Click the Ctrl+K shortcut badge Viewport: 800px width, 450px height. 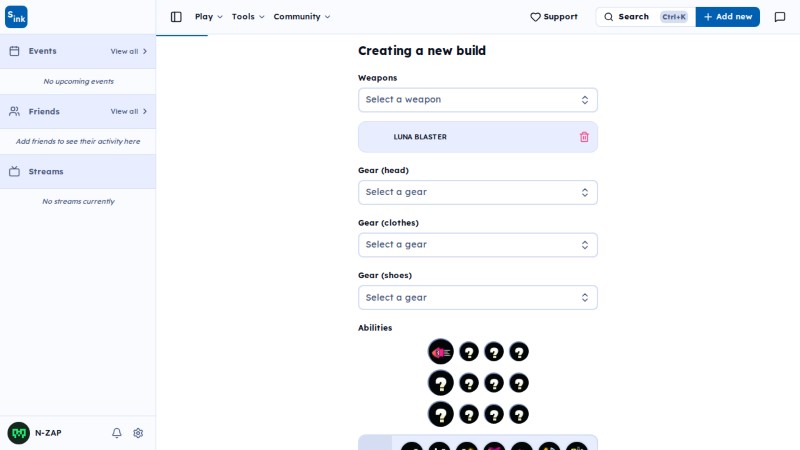click(674, 17)
